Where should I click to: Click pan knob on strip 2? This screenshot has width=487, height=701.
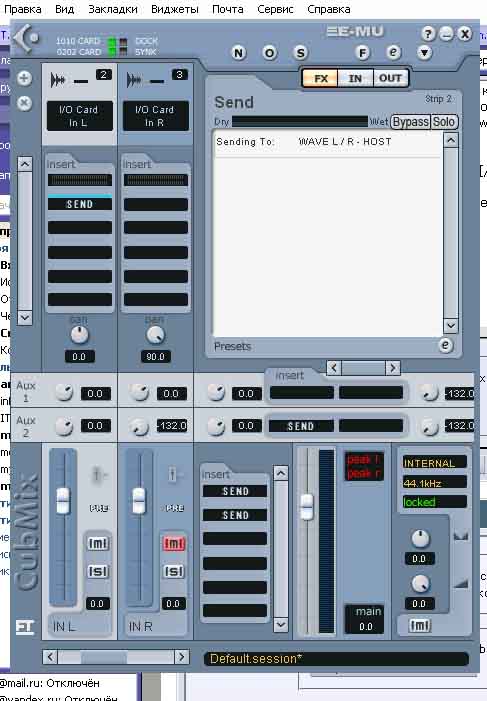pos(80,334)
